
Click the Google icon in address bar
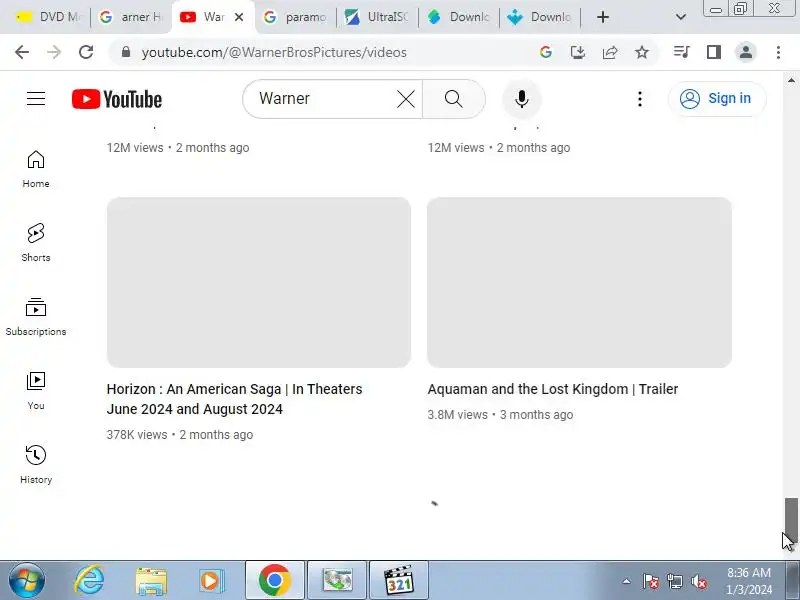coord(545,52)
